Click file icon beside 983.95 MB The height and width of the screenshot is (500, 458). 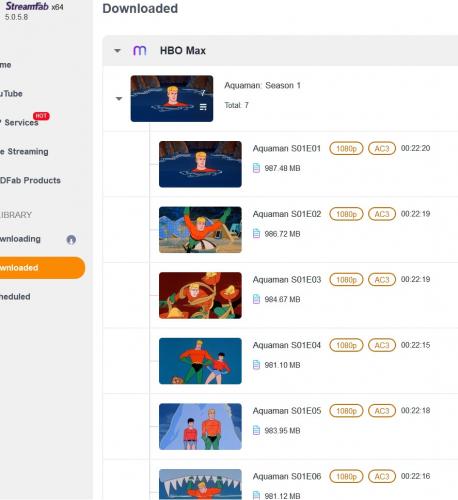click(x=256, y=431)
